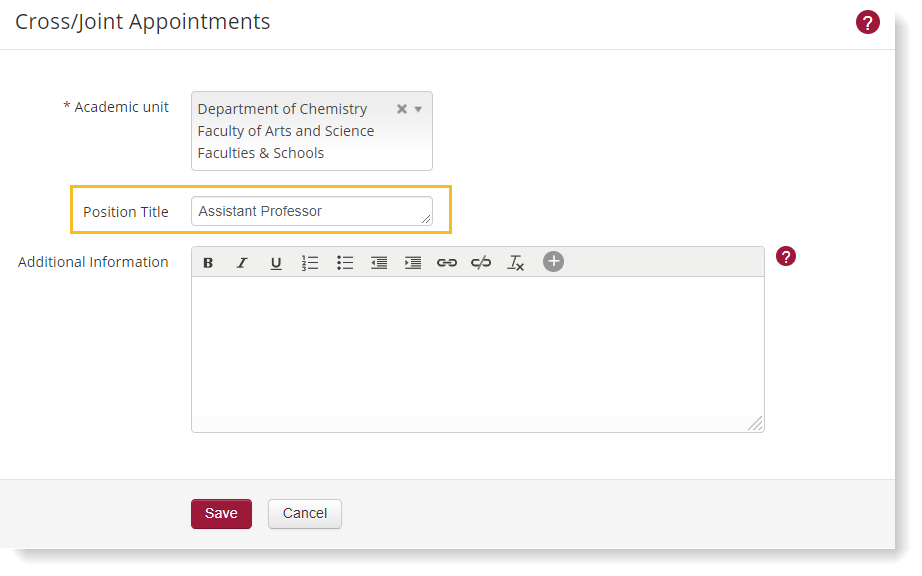
Task: Remove the link with the unlink icon
Action: coord(481,263)
